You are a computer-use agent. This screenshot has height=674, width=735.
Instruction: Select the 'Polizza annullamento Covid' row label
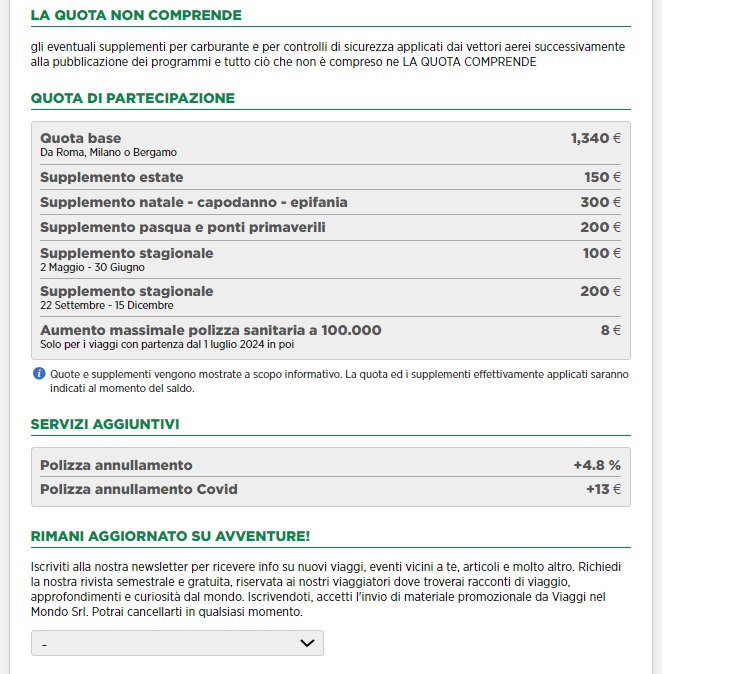[x=139, y=489]
